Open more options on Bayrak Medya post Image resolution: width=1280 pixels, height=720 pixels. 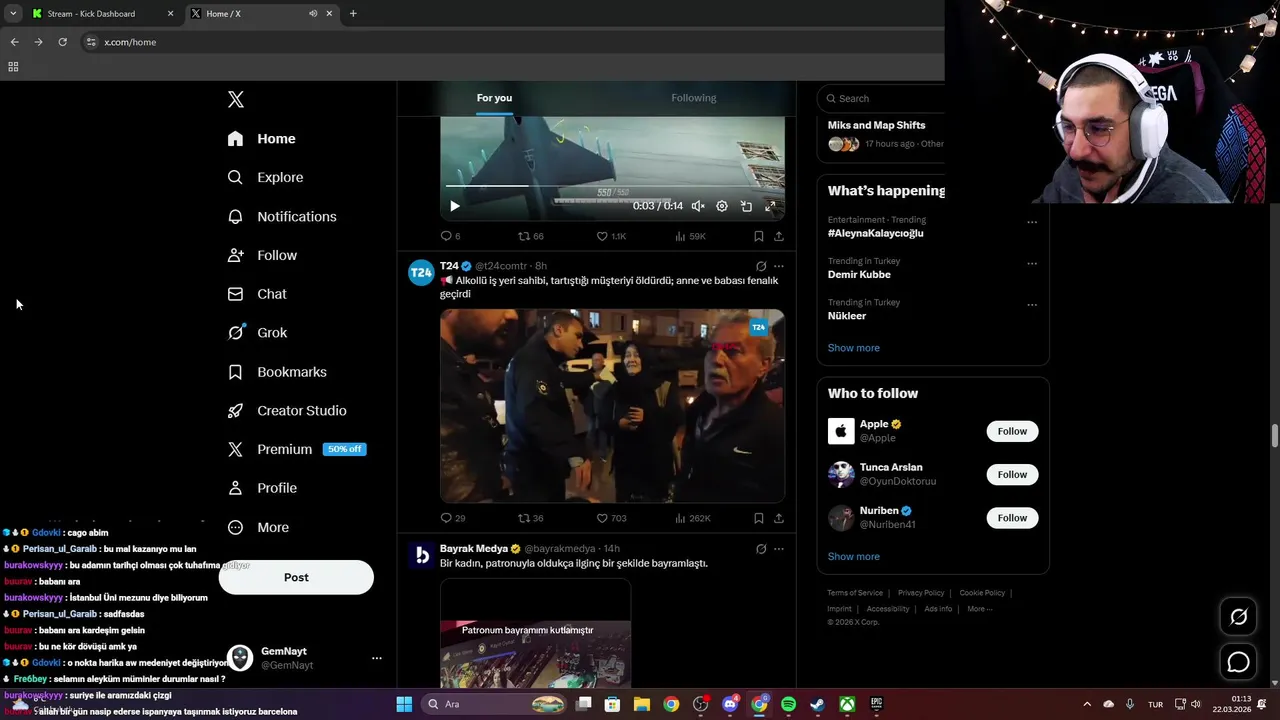click(x=779, y=548)
